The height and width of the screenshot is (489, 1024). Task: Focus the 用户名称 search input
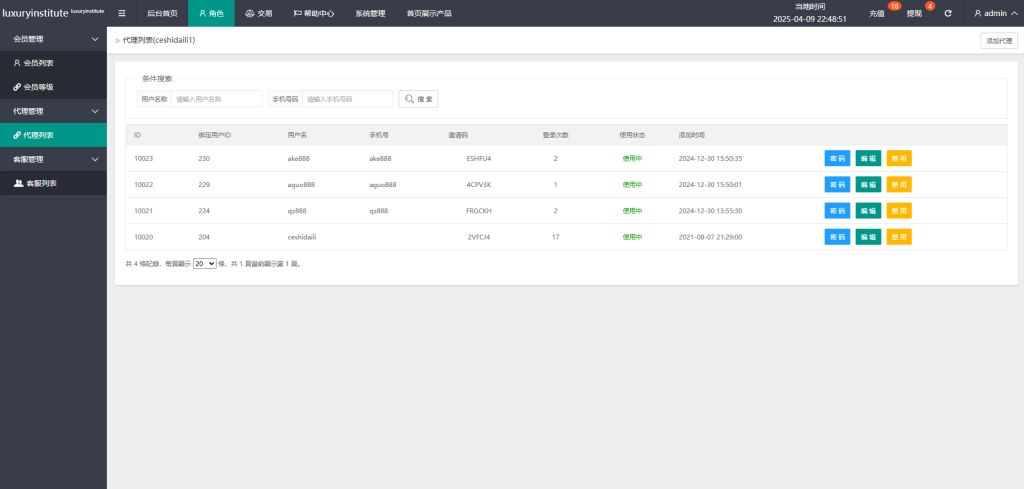tap(216, 99)
